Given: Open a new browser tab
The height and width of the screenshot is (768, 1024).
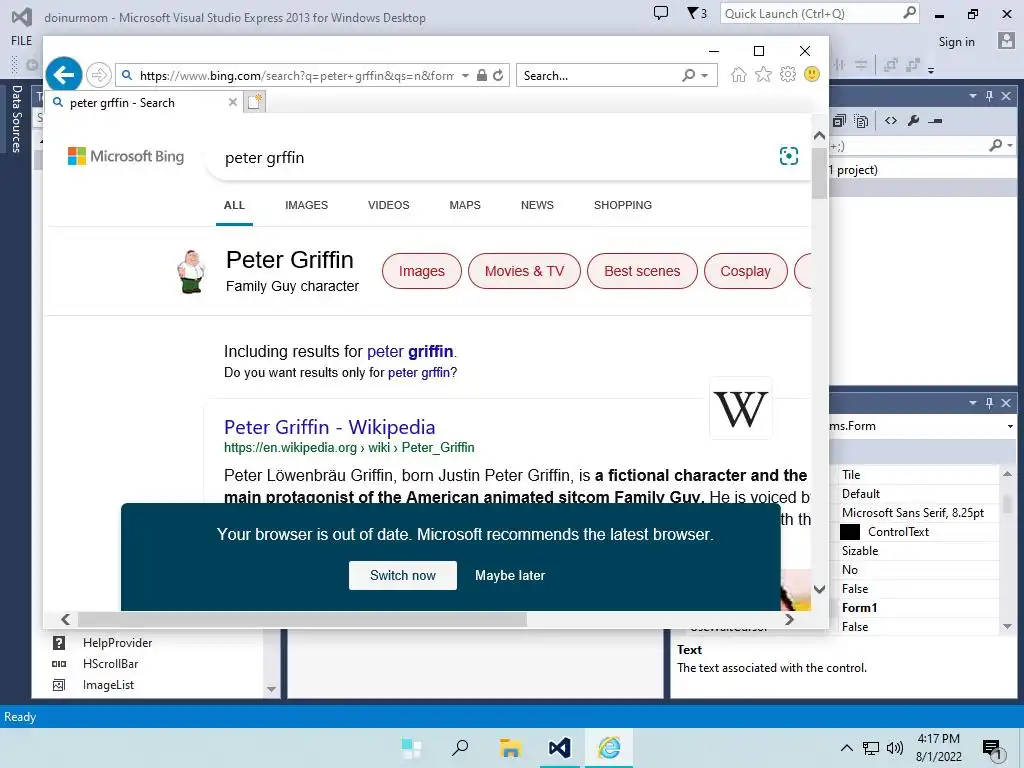Looking at the screenshot, I should pyautogui.click(x=255, y=102).
